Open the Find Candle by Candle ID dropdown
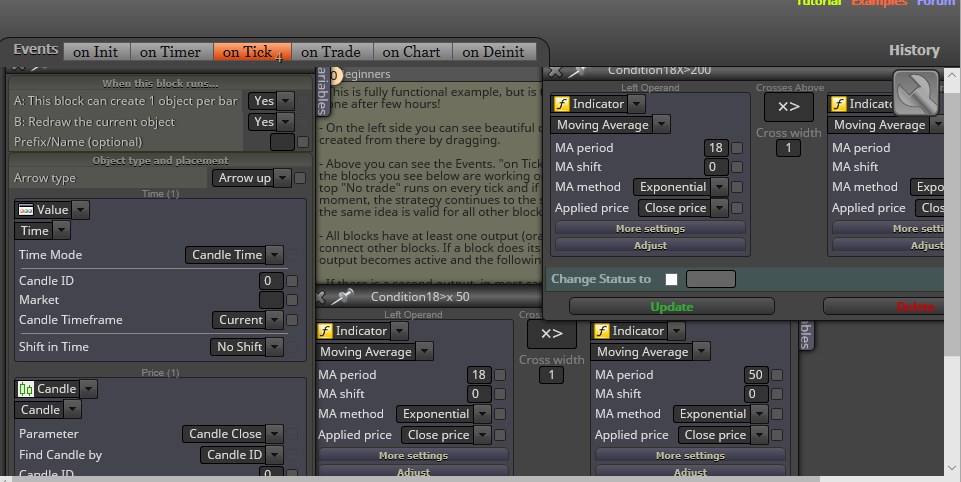 (x=241, y=455)
